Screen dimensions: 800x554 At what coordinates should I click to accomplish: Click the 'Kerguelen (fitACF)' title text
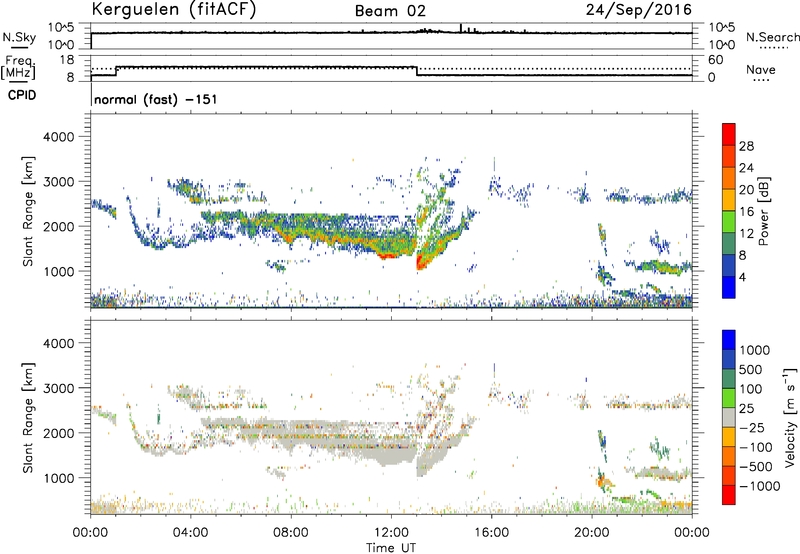coord(173,9)
